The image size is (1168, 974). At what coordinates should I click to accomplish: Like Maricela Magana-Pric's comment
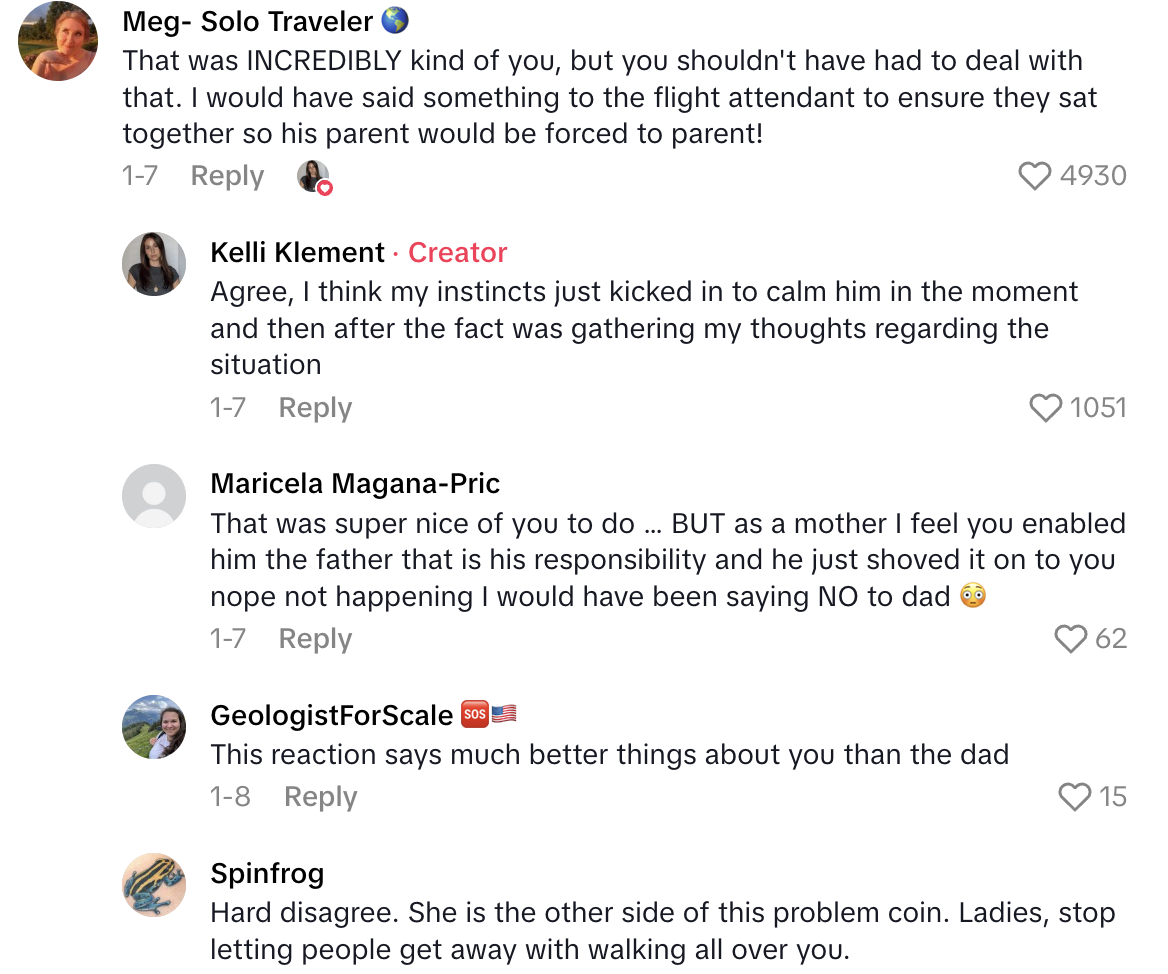[x=1071, y=639]
